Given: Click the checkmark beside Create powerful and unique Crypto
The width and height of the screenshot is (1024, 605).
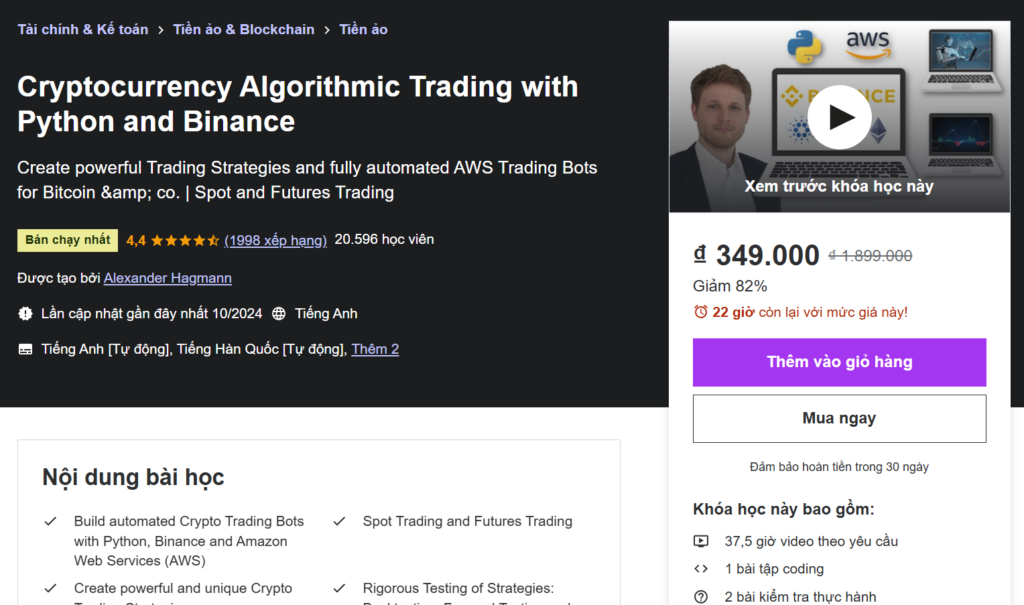Looking at the screenshot, I should click(x=49, y=588).
